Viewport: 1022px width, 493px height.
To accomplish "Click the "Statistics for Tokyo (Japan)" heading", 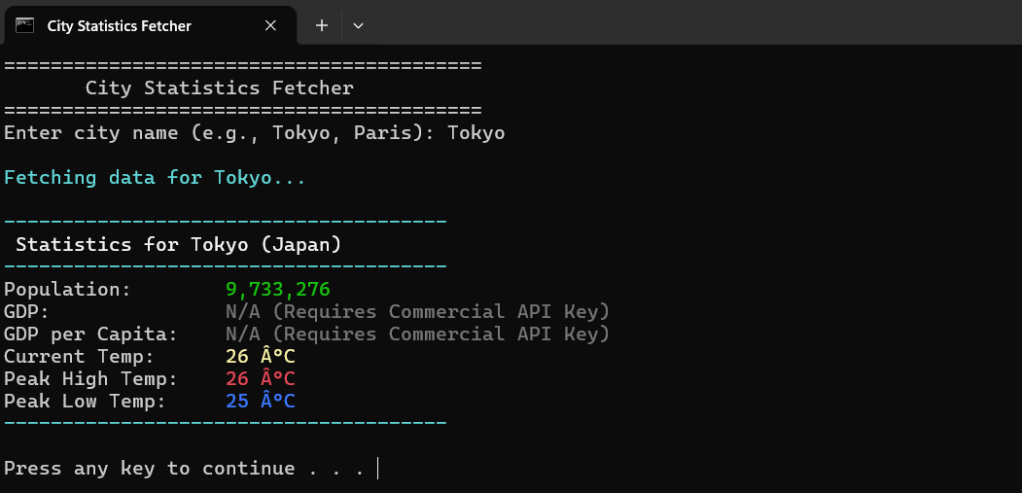I will click(179, 245).
